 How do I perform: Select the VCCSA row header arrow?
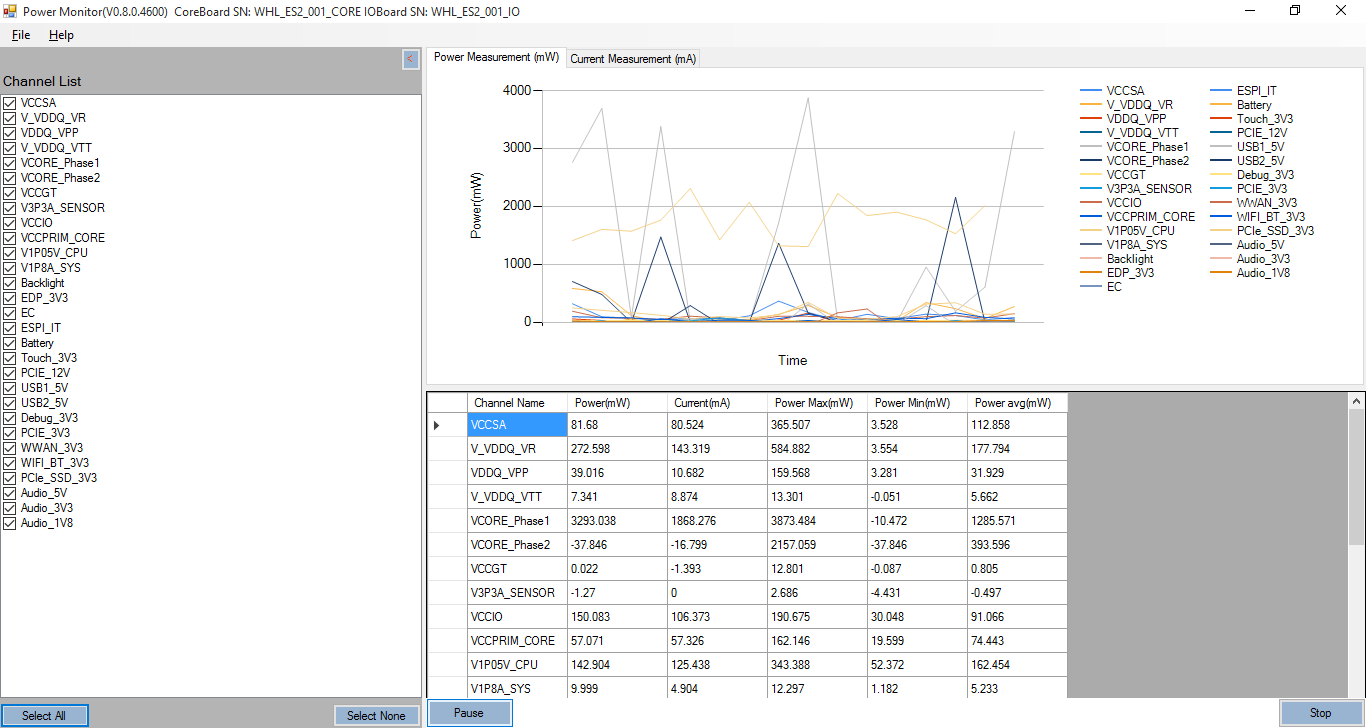coord(447,425)
